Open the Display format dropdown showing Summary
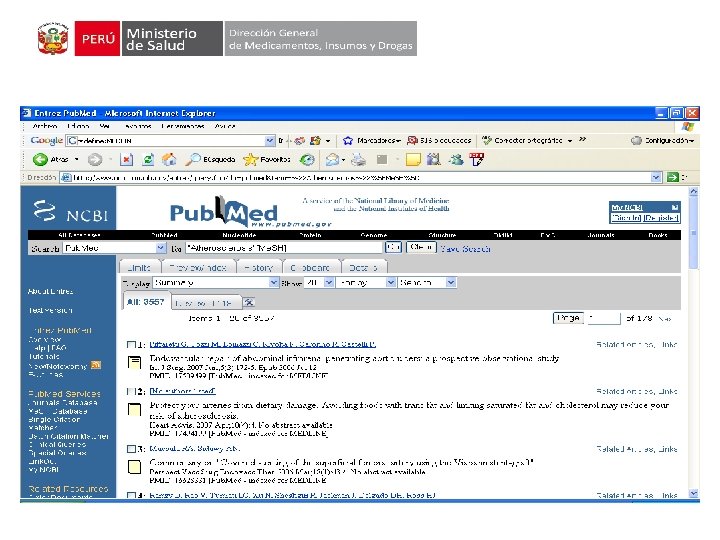720x540 pixels. [x=216, y=282]
